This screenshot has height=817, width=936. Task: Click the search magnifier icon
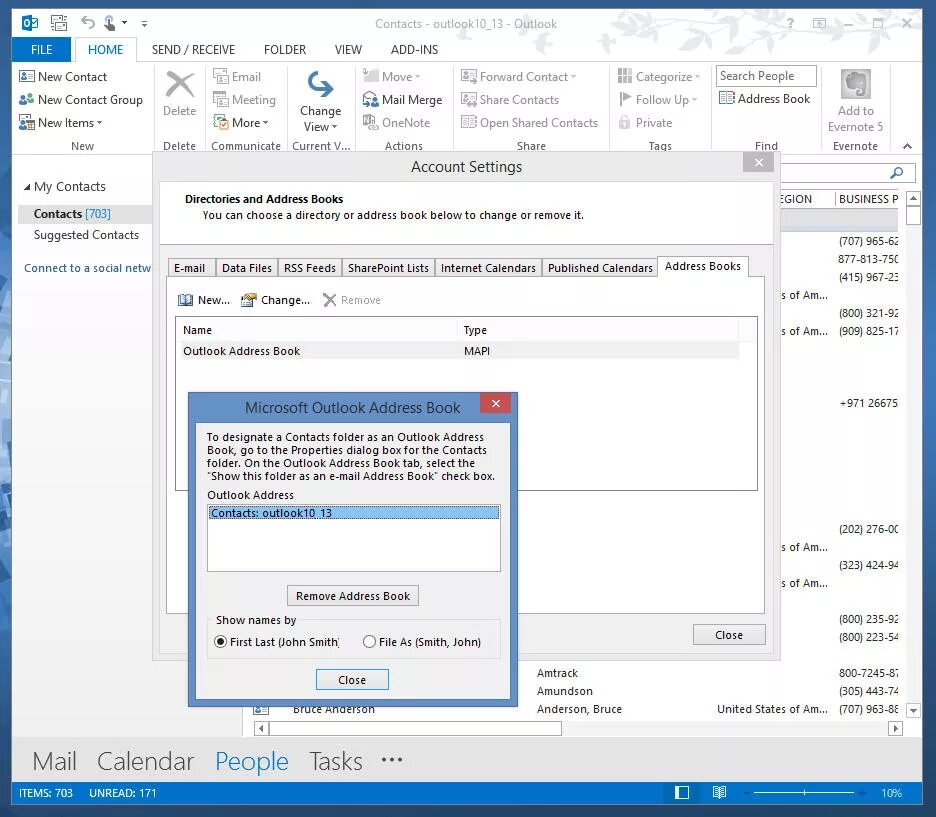click(x=897, y=173)
